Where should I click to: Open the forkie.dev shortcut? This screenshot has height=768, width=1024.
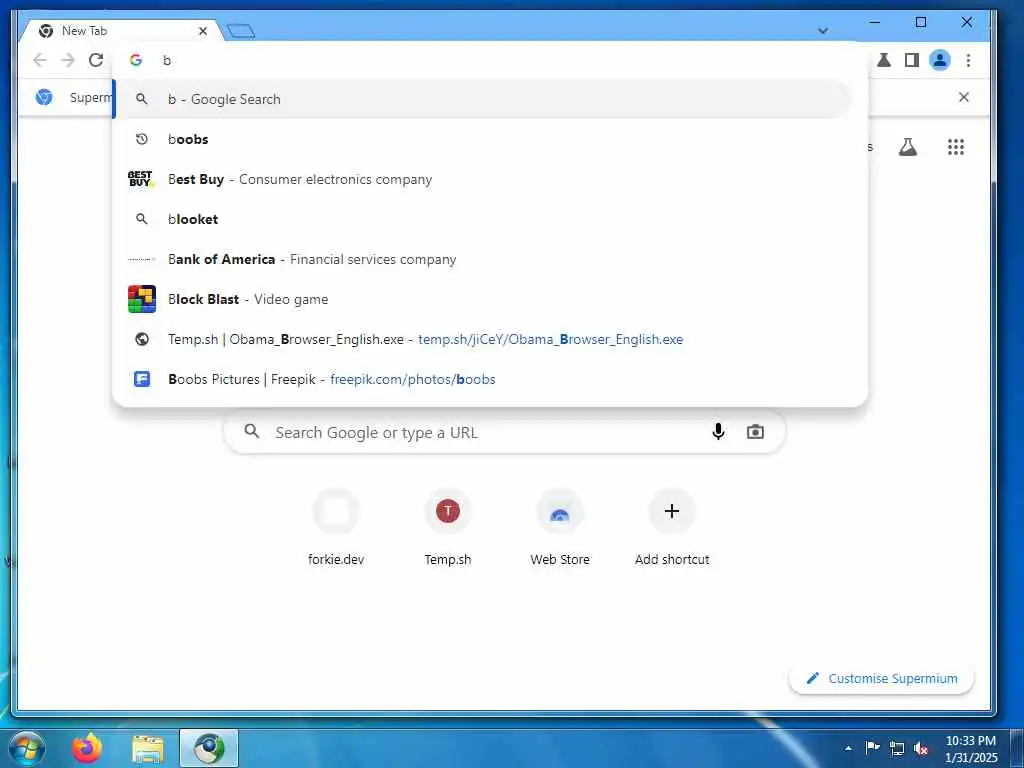pyautogui.click(x=336, y=528)
